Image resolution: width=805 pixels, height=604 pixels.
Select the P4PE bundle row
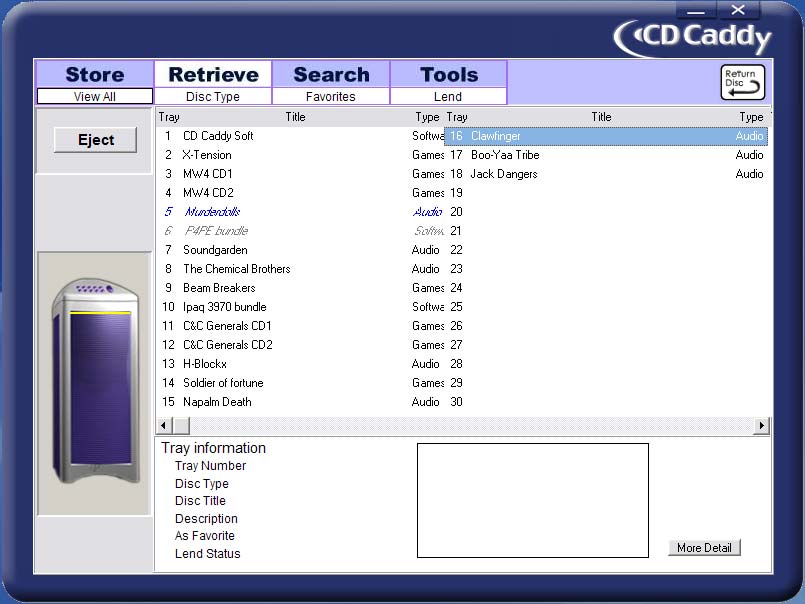tap(300, 231)
